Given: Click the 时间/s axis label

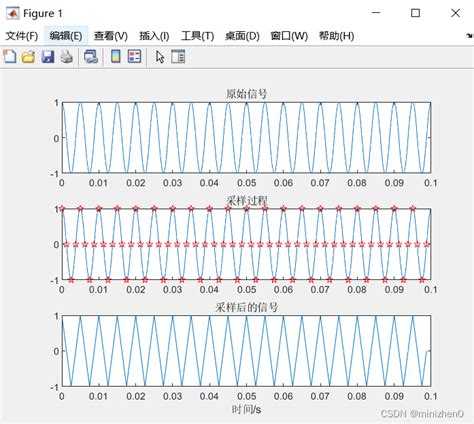Looking at the screenshot, I should (246, 409).
